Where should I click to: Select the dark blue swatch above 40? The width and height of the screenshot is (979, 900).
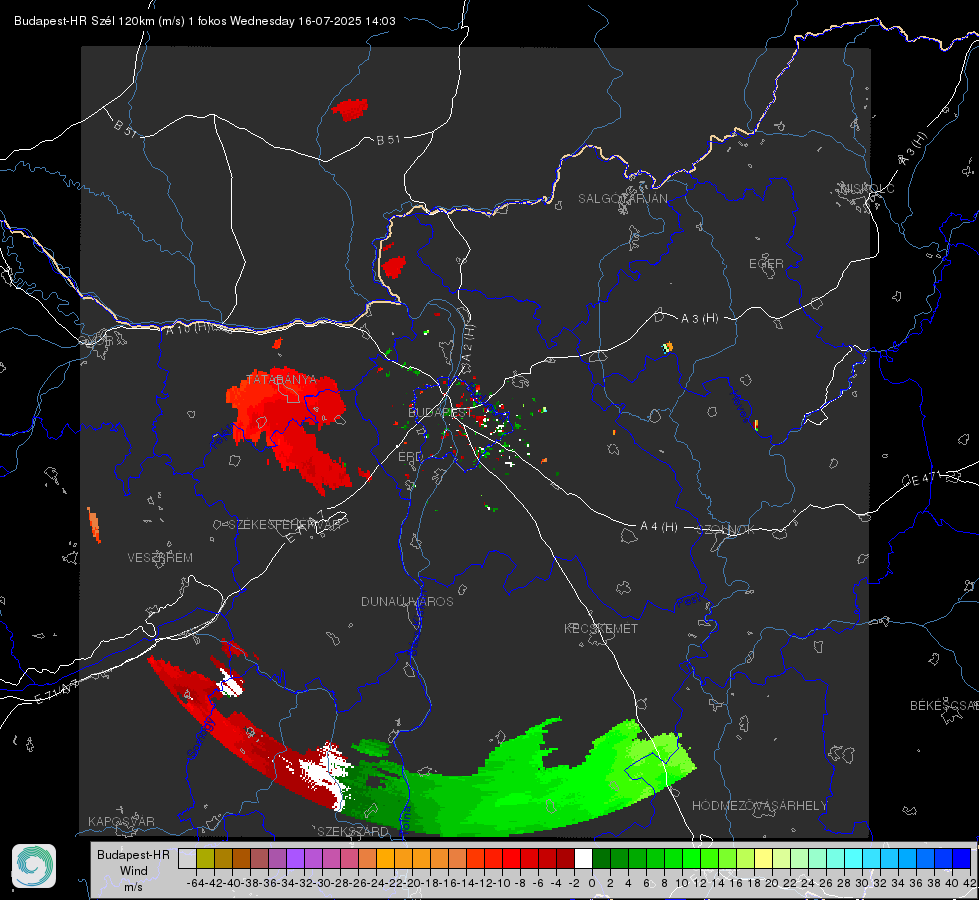pyautogui.click(x=962, y=858)
